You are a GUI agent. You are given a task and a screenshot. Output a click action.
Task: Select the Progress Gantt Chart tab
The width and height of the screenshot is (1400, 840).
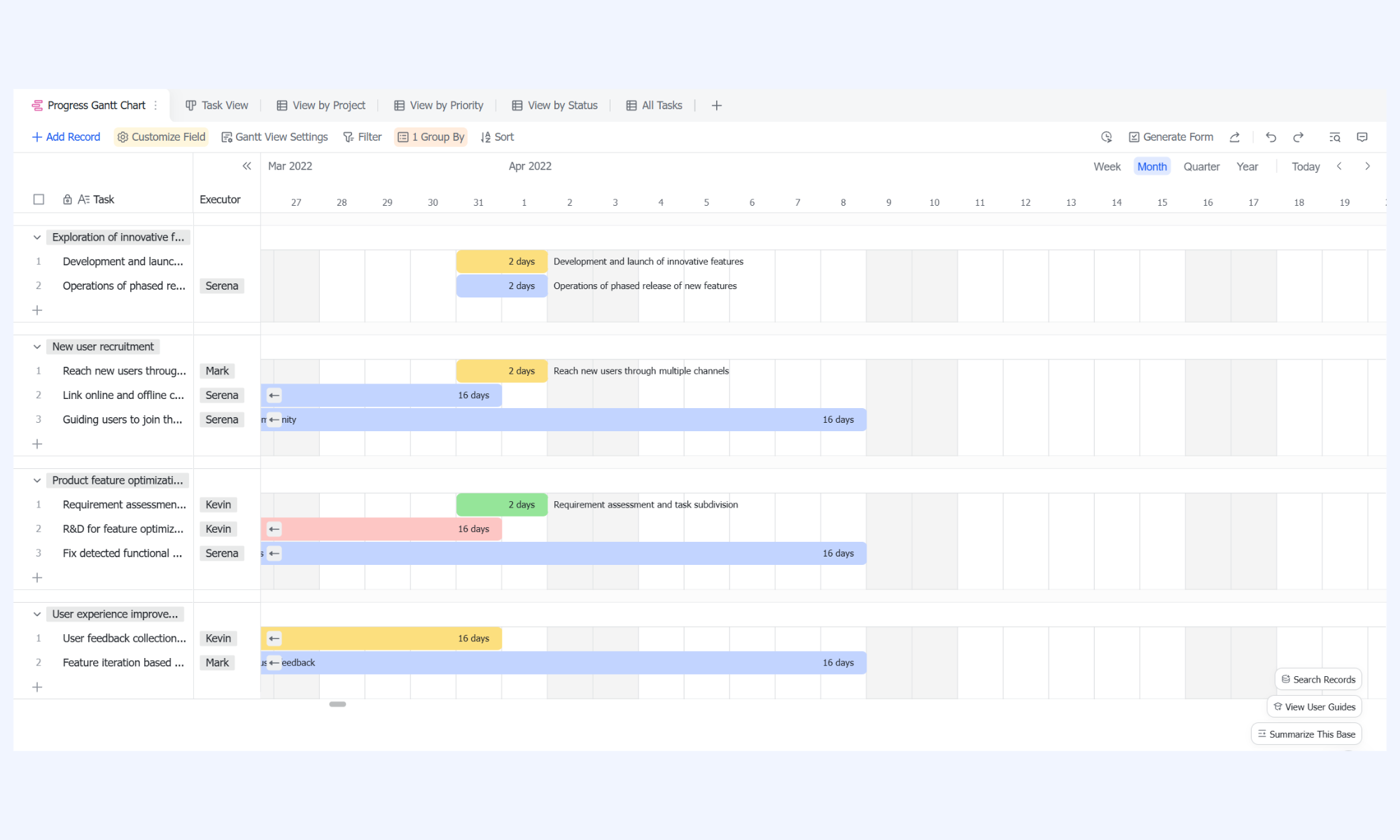[89, 106]
